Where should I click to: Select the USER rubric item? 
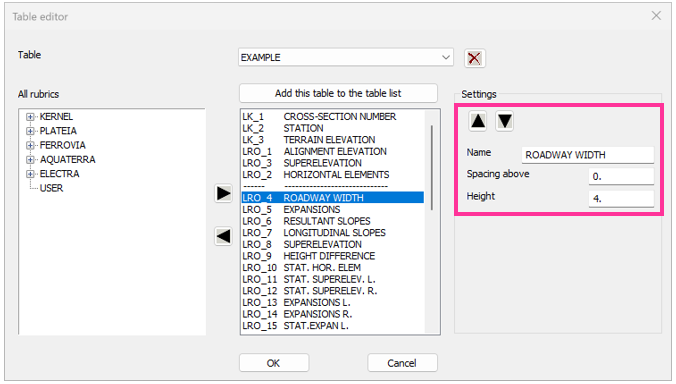click(51, 188)
